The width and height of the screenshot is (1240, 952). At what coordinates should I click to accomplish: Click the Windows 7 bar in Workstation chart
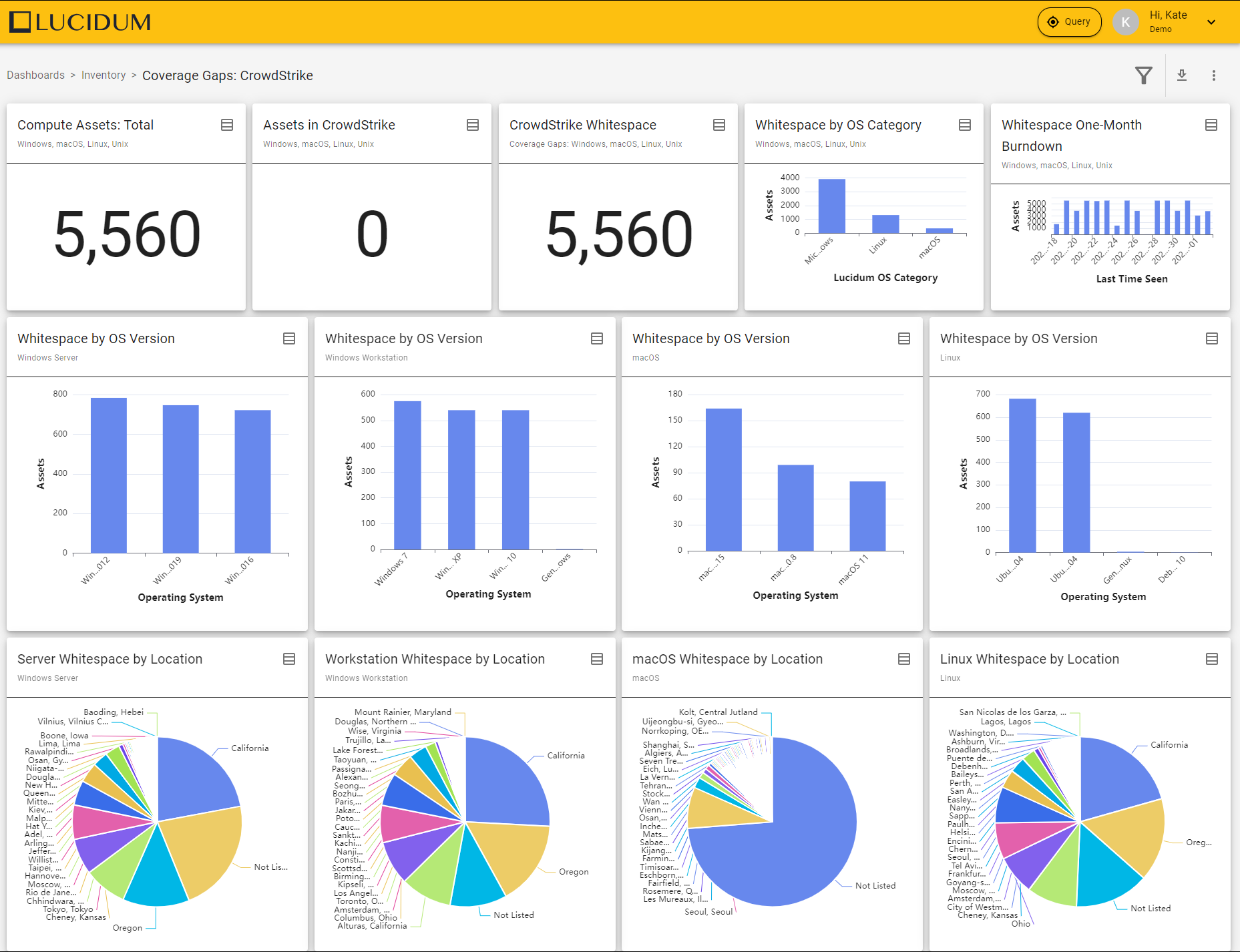[407, 475]
